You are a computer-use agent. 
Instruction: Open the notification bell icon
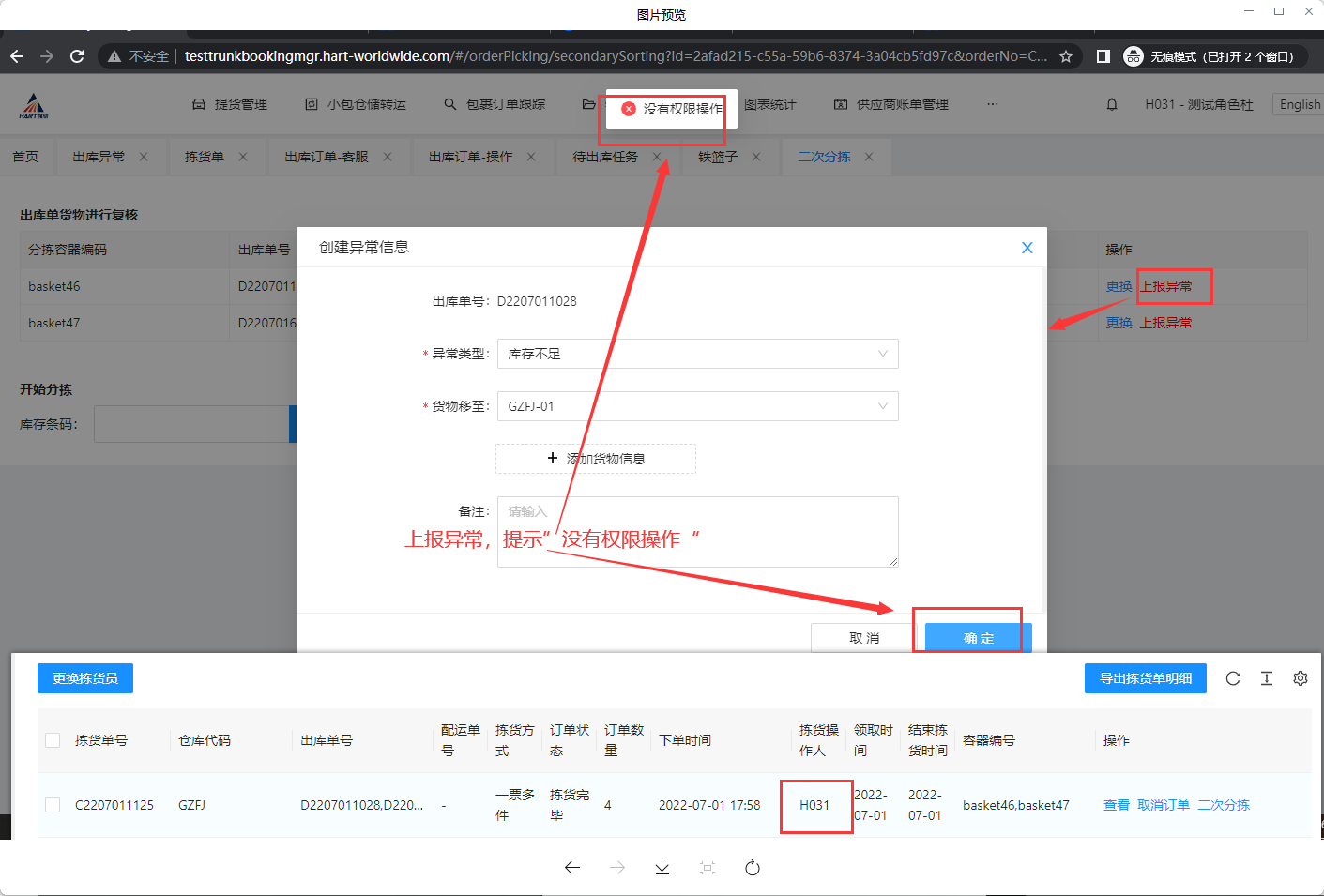[1112, 104]
